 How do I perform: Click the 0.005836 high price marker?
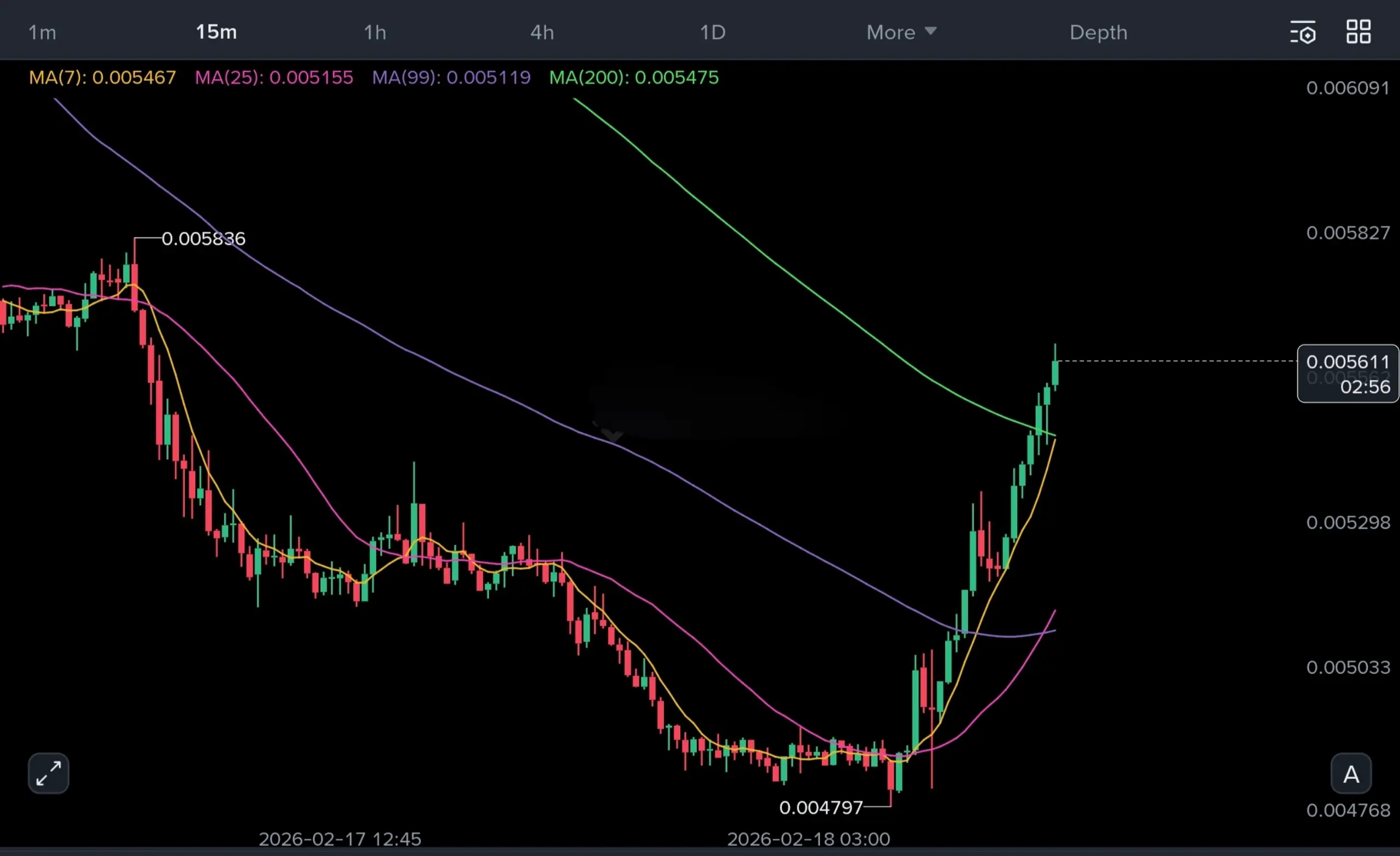[x=203, y=238]
